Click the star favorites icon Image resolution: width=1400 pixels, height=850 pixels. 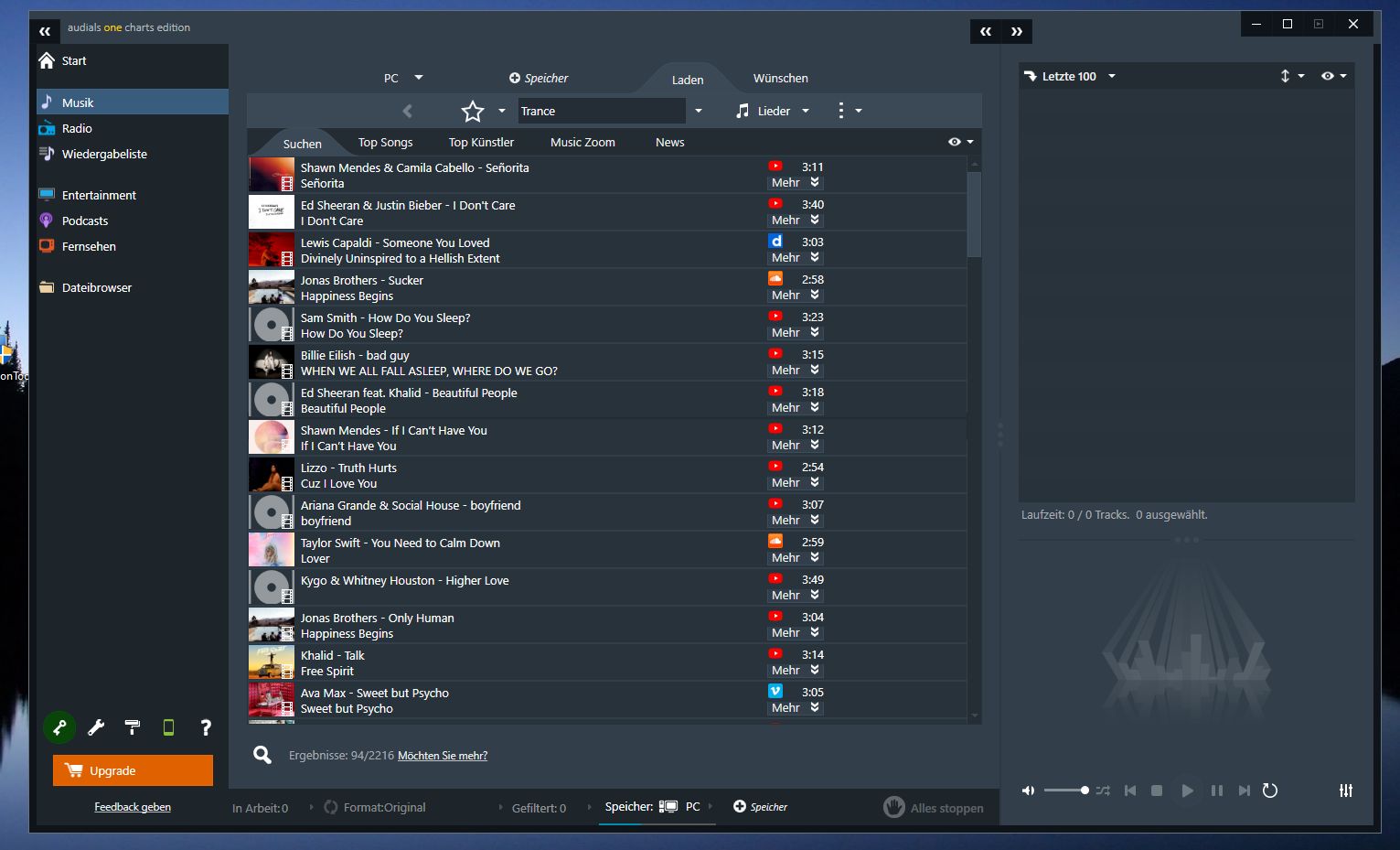coord(473,112)
